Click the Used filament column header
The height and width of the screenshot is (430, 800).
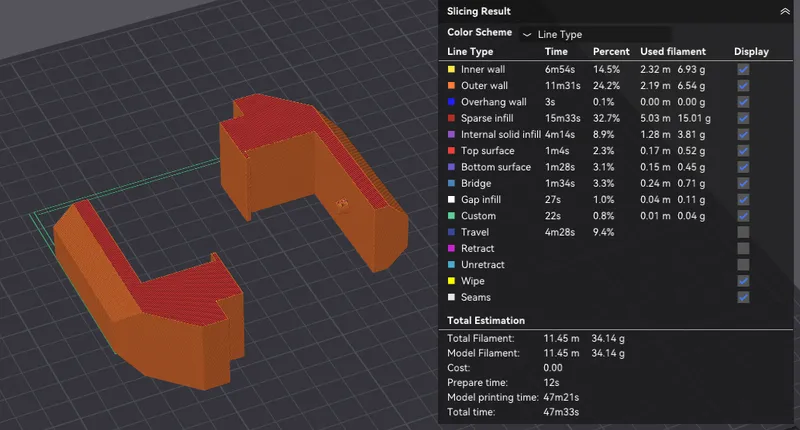(673, 52)
